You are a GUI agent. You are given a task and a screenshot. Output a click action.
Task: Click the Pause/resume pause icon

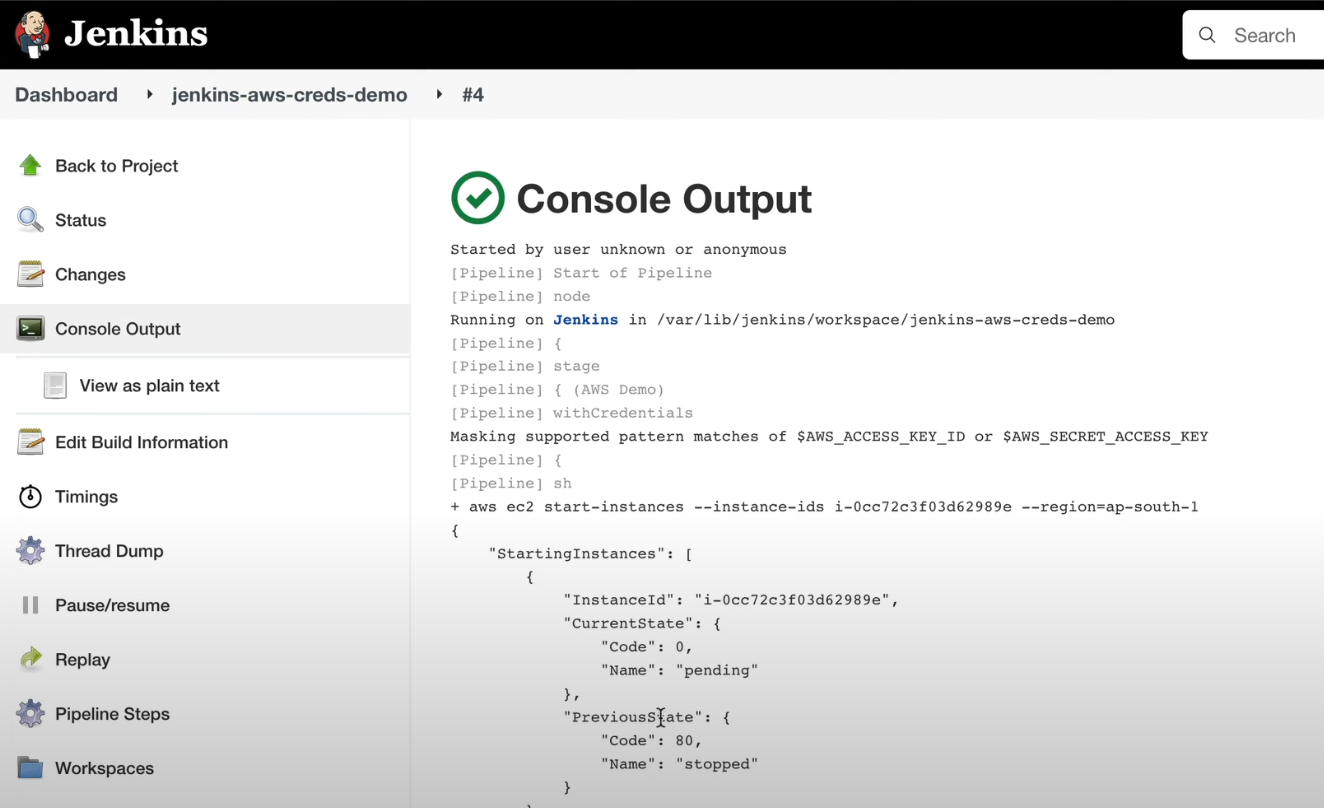[30, 605]
